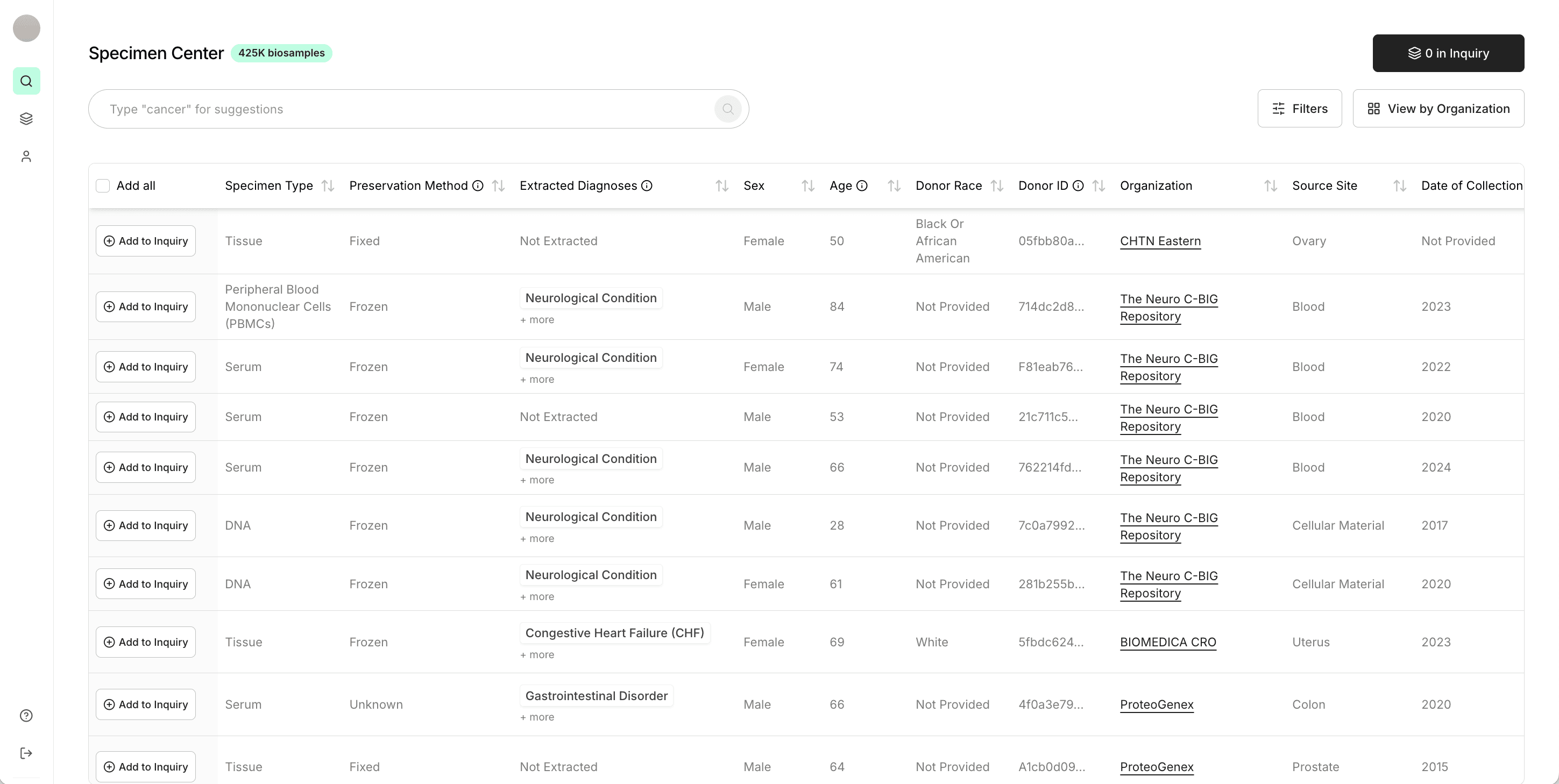
Task: Click info icon beside Extracted Diagnoses
Action: coord(647,186)
